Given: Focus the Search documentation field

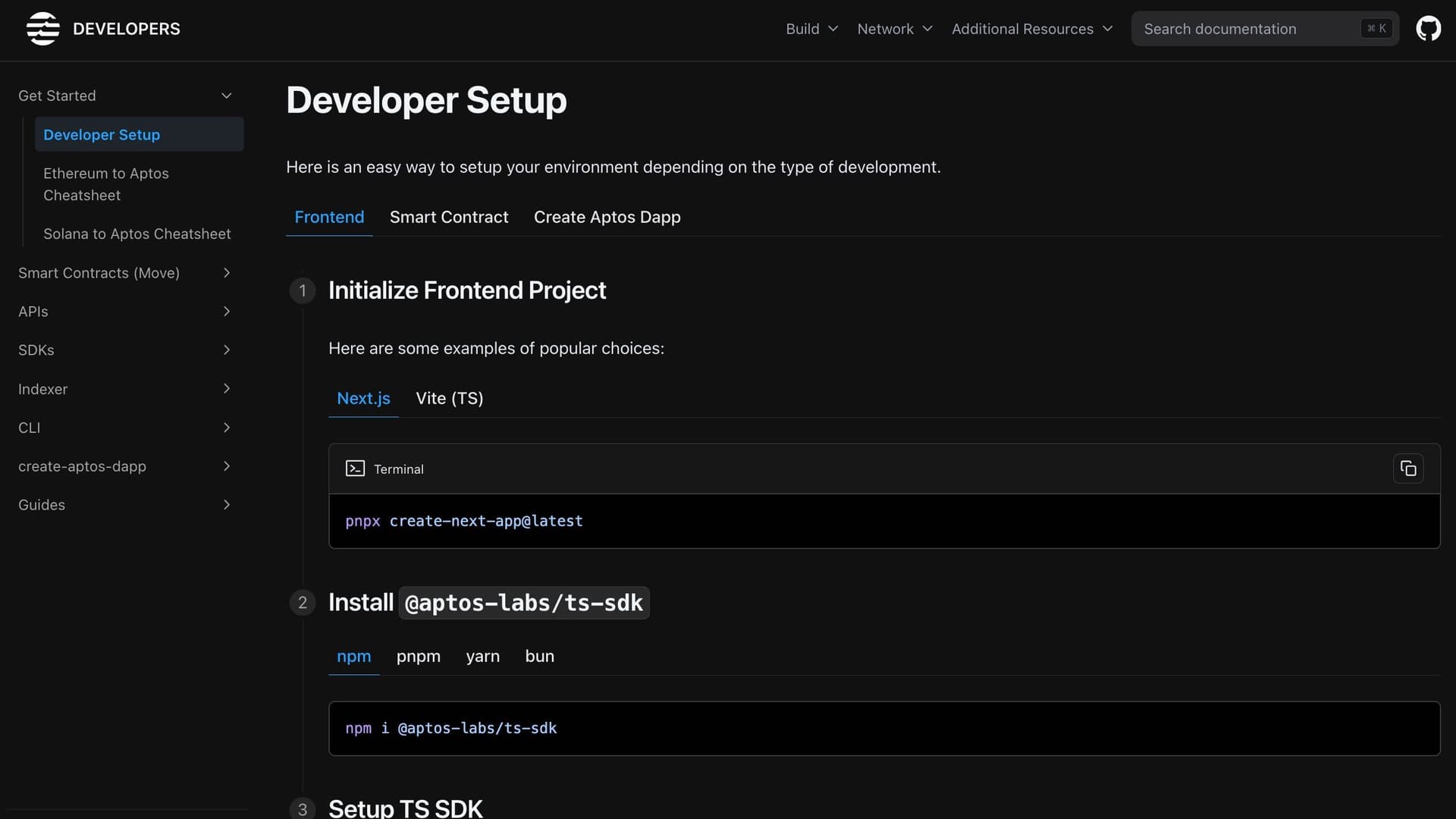Looking at the screenshot, I should coord(1265,29).
